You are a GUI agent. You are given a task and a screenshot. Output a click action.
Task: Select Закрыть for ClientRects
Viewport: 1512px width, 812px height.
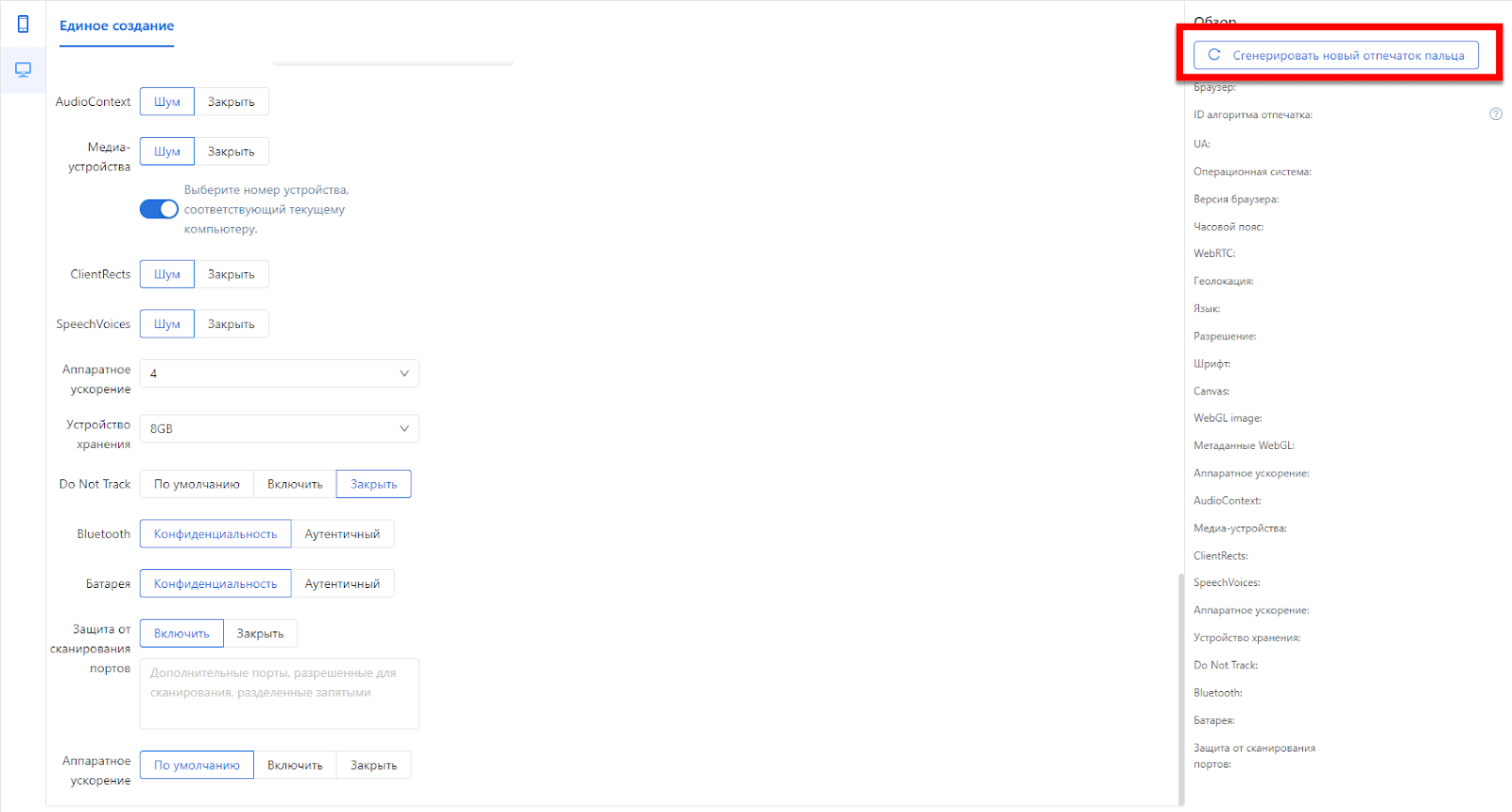[x=232, y=274]
